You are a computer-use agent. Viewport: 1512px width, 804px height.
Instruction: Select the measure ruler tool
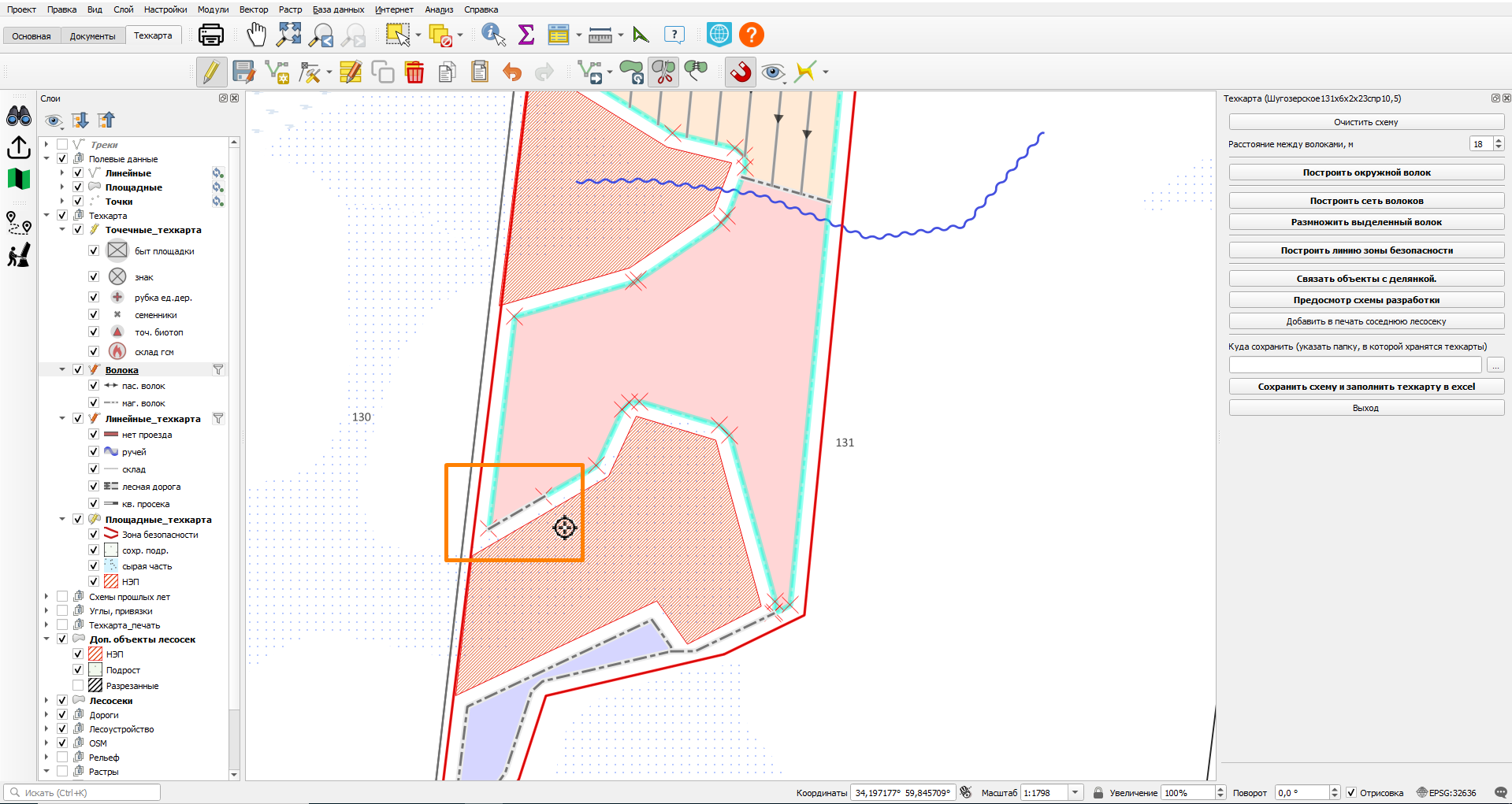[x=600, y=35]
